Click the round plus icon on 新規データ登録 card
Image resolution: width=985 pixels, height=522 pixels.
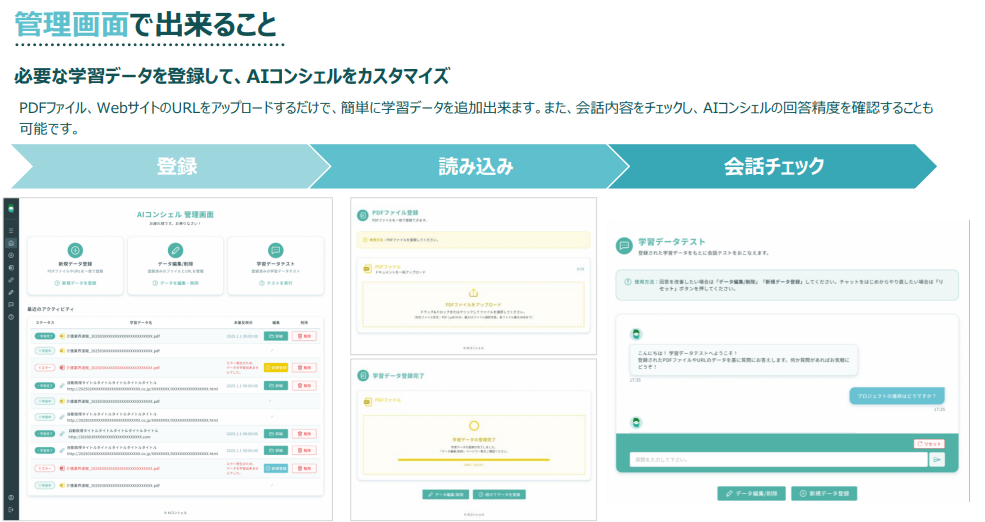click(x=75, y=250)
